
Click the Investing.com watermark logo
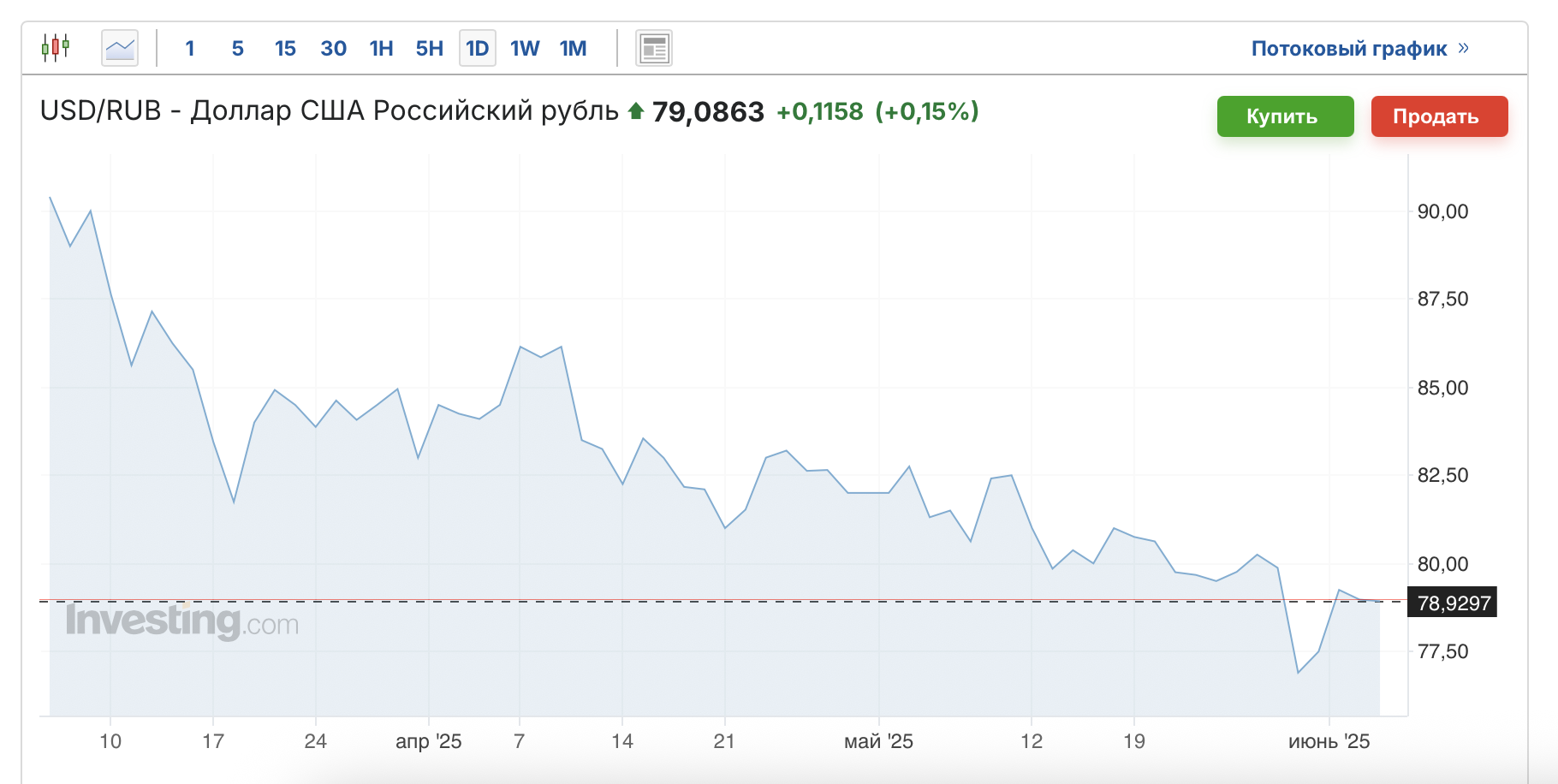[x=182, y=621]
